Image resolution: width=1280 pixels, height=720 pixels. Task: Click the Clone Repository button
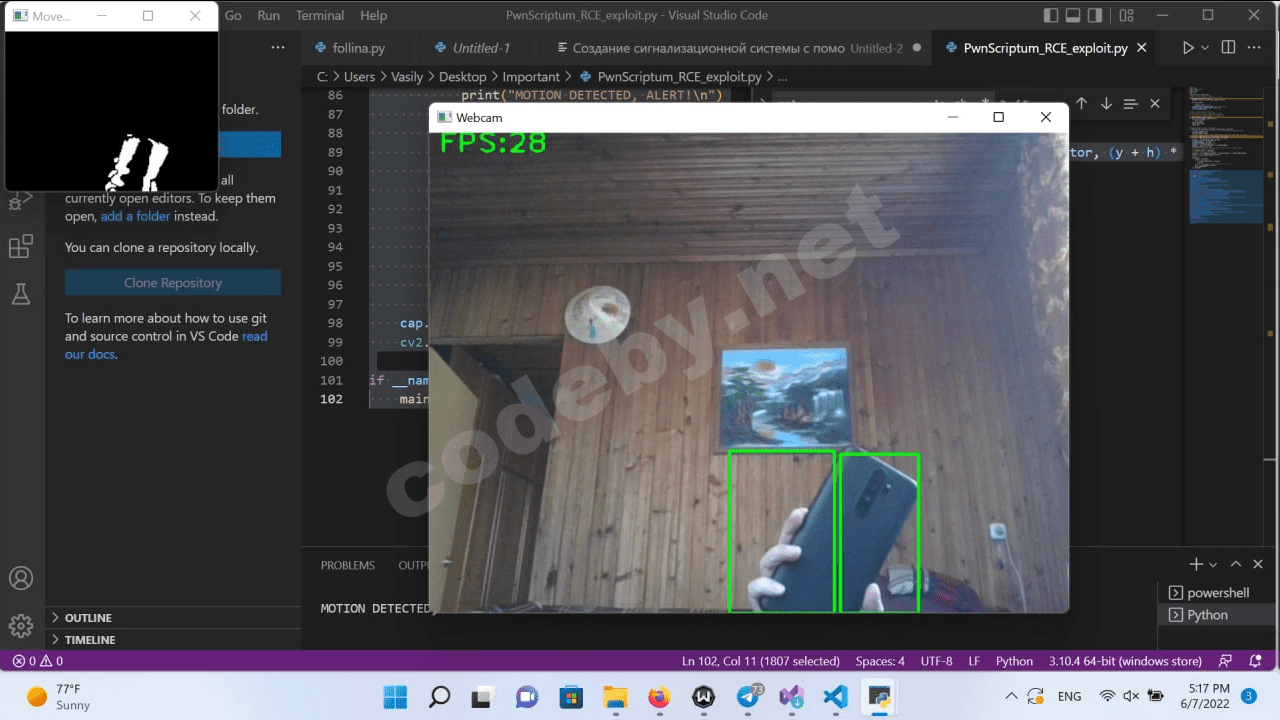pyautogui.click(x=173, y=283)
